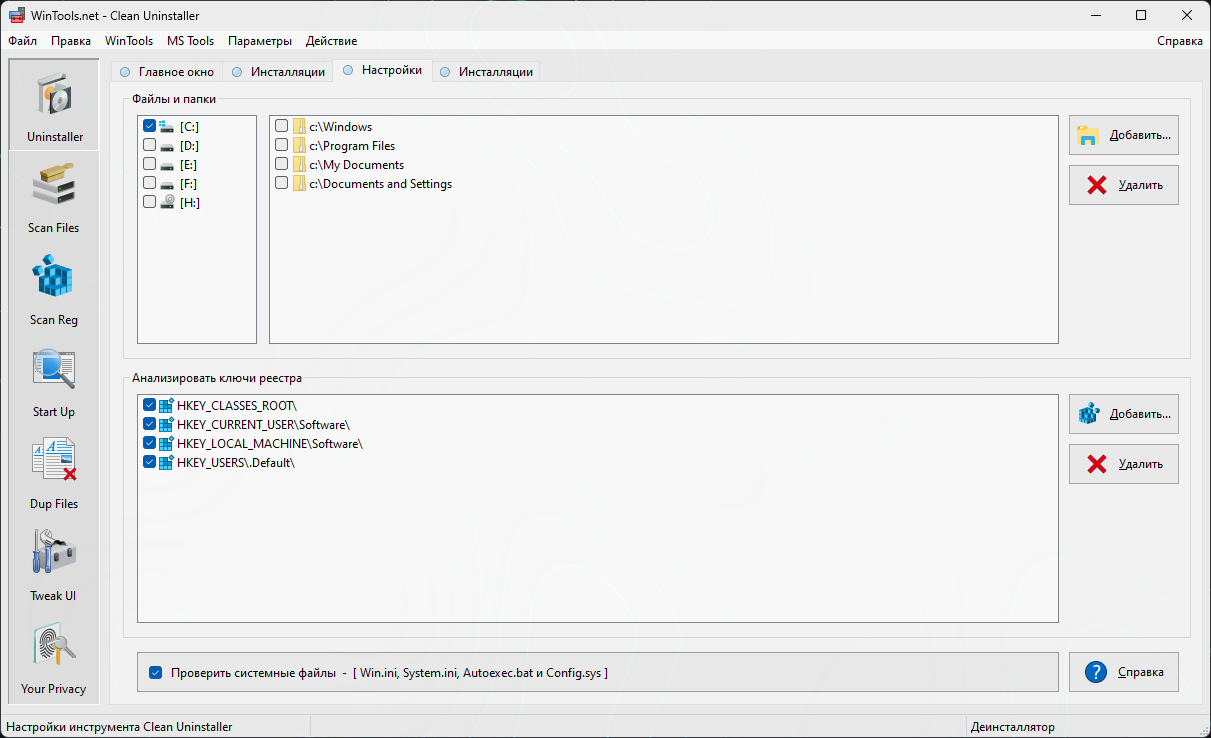Uncheck HKEY_CLASSES_ROOT\ registry key checkbox
1211x738 pixels.
coord(149,406)
